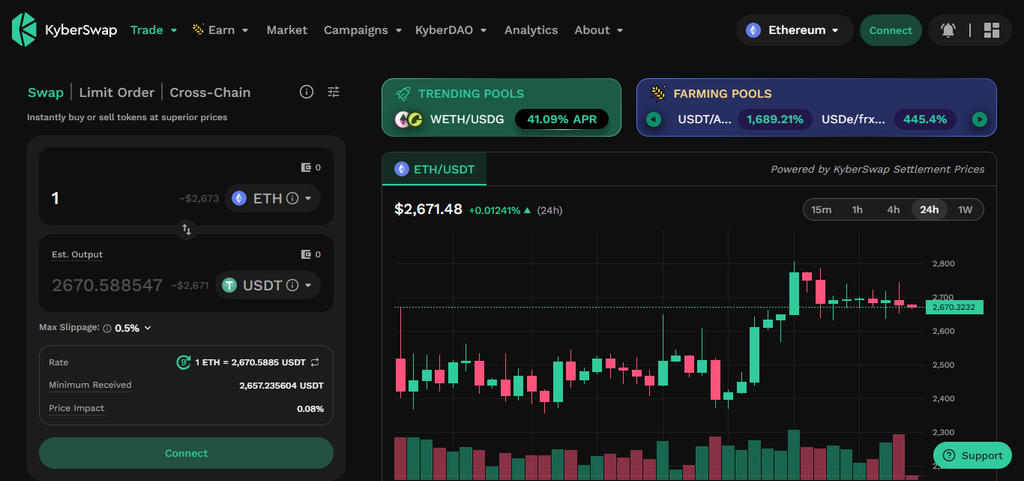
Task: Open the Ethereum network selector
Action: coord(795,30)
